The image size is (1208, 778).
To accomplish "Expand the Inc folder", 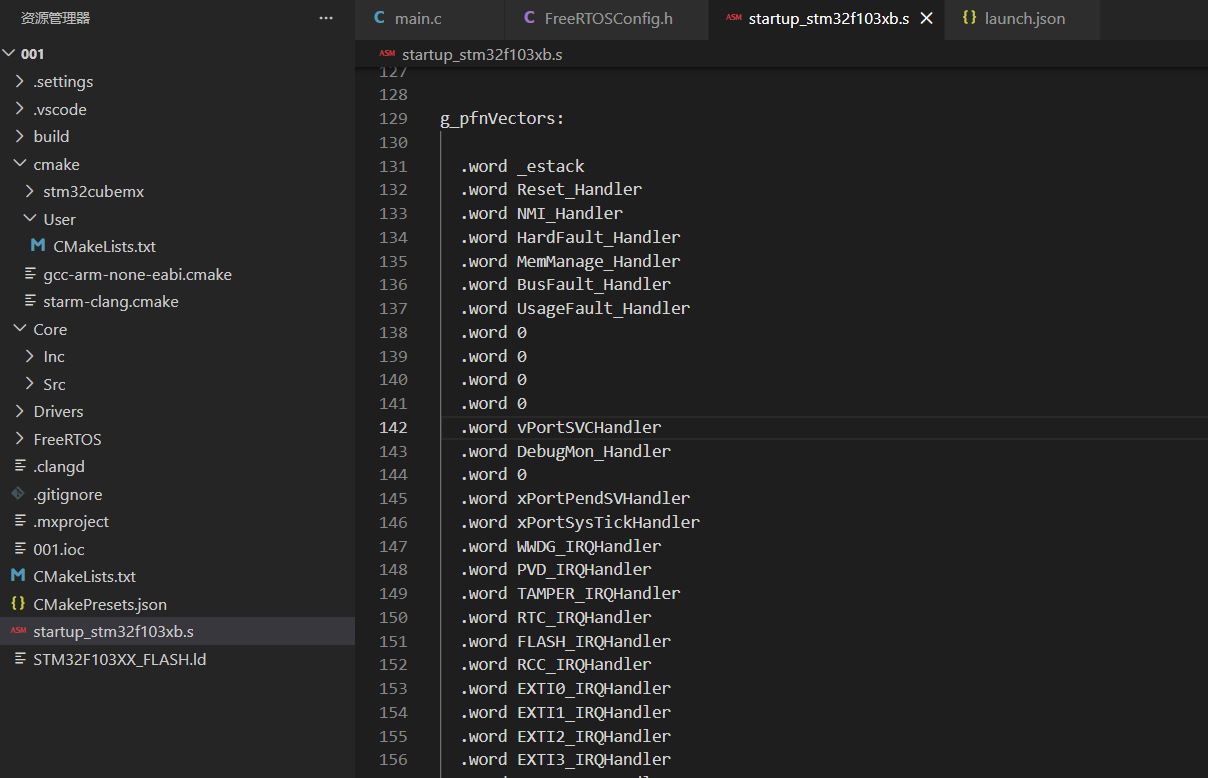I will pyautogui.click(x=30, y=356).
